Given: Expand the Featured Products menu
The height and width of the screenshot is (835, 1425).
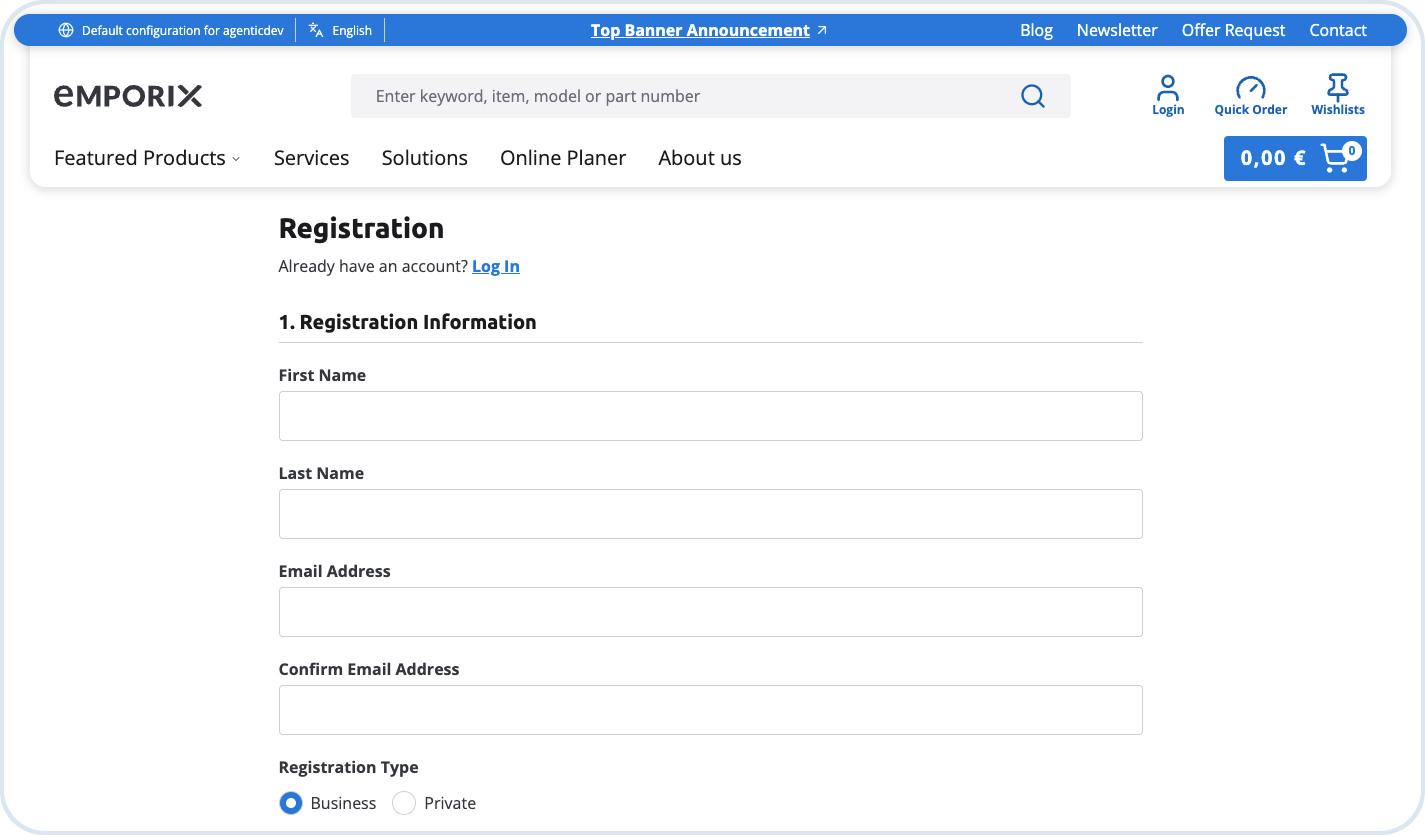Looking at the screenshot, I should tap(147, 158).
